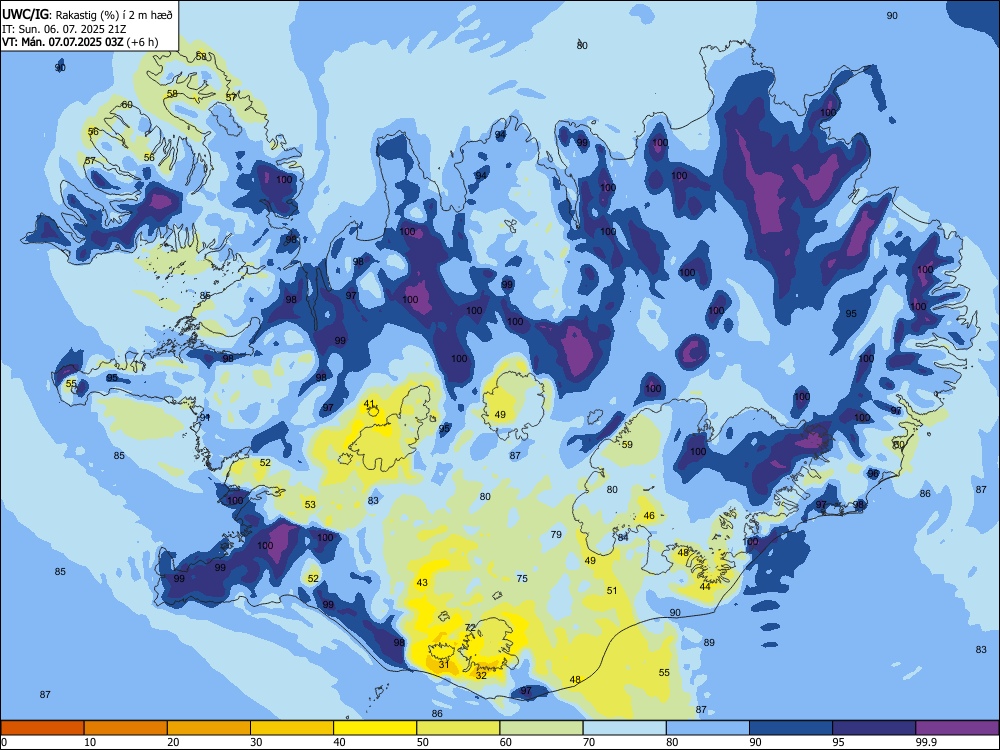This screenshot has height=750, width=1000.
Task: Click the 30–40 legend color segment
Action: [292, 728]
